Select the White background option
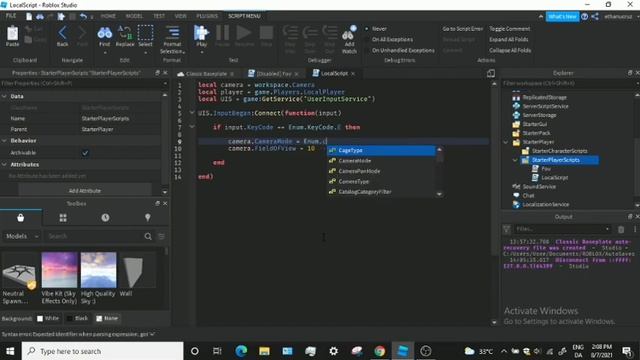 click(x=48, y=318)
